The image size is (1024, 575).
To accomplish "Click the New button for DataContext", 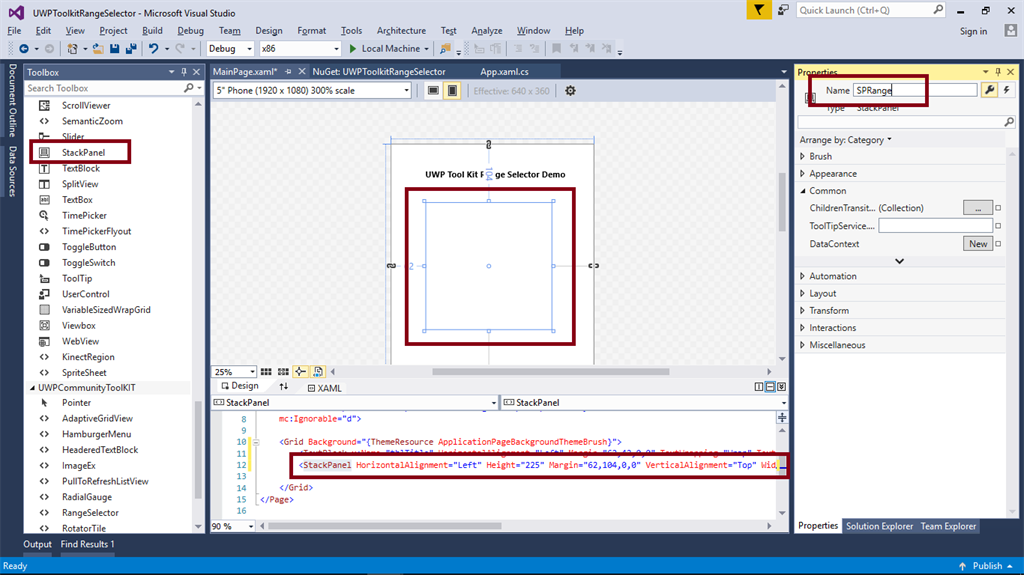I will (x=978, y=244).
